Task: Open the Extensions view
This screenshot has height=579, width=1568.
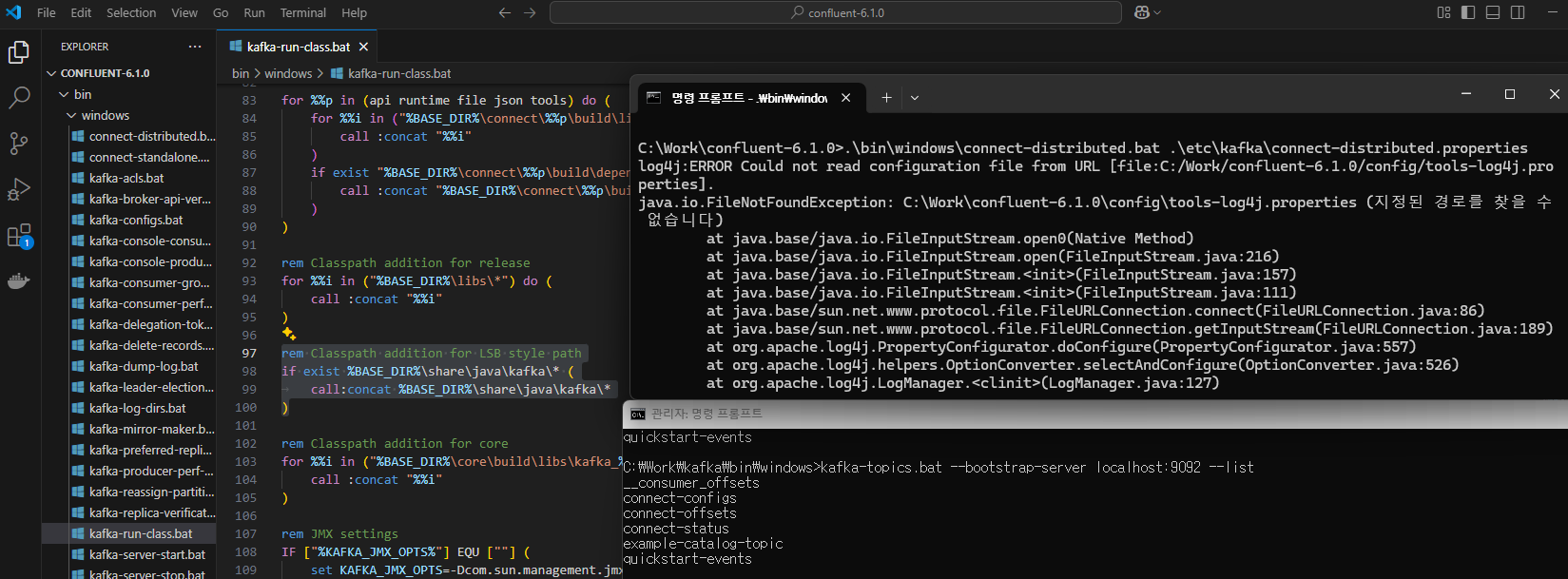Action: 19,235
